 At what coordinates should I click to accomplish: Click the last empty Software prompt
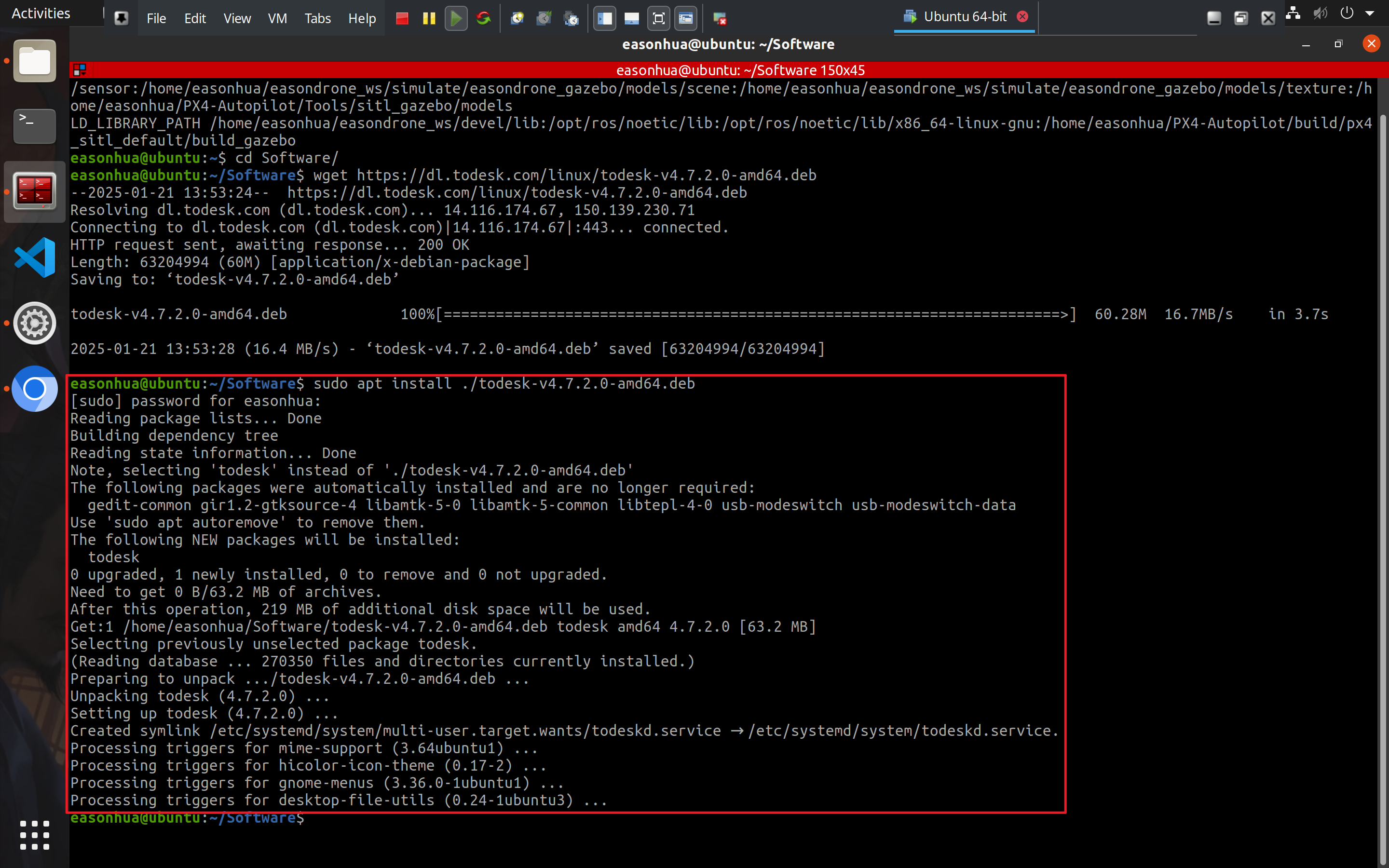tap(187, 819)
